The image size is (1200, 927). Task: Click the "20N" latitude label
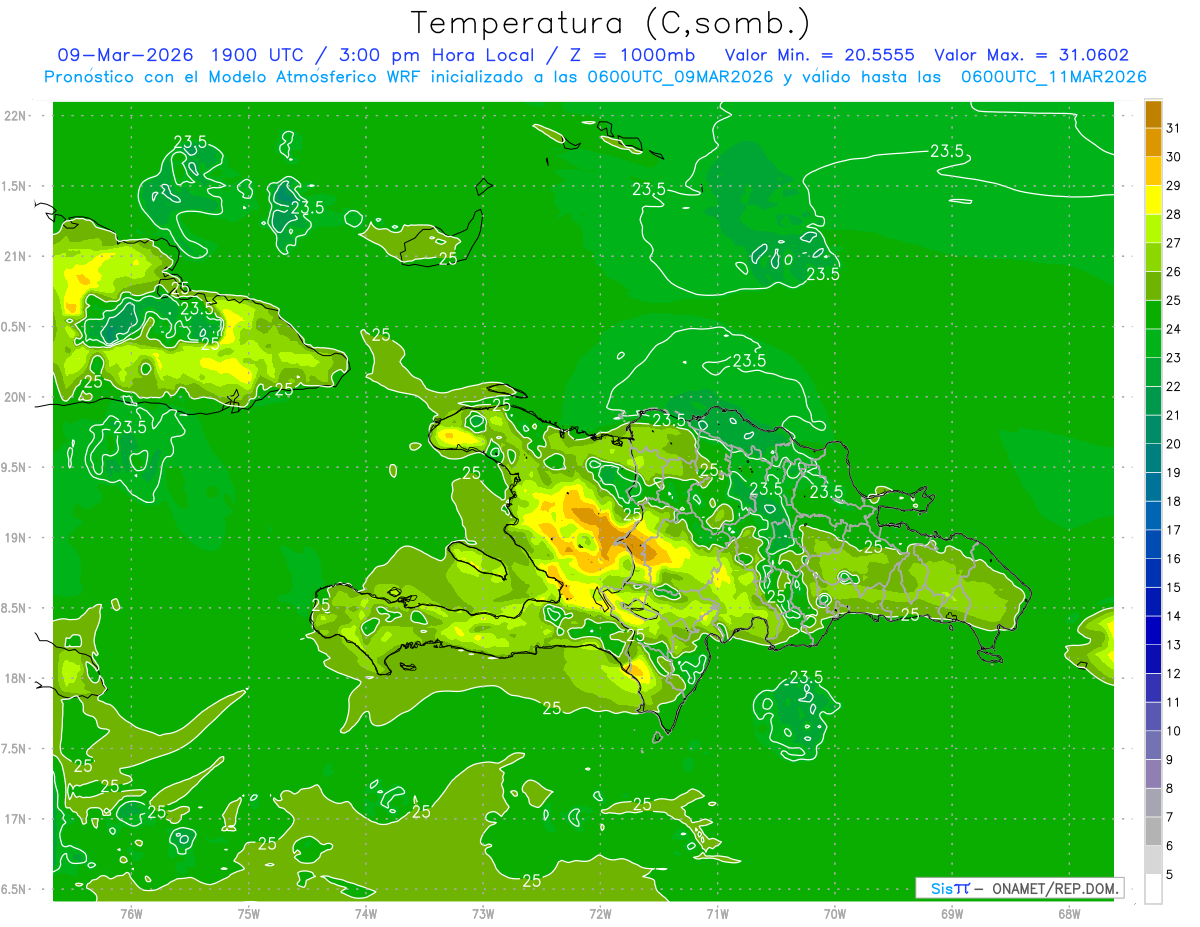[16, 397]
